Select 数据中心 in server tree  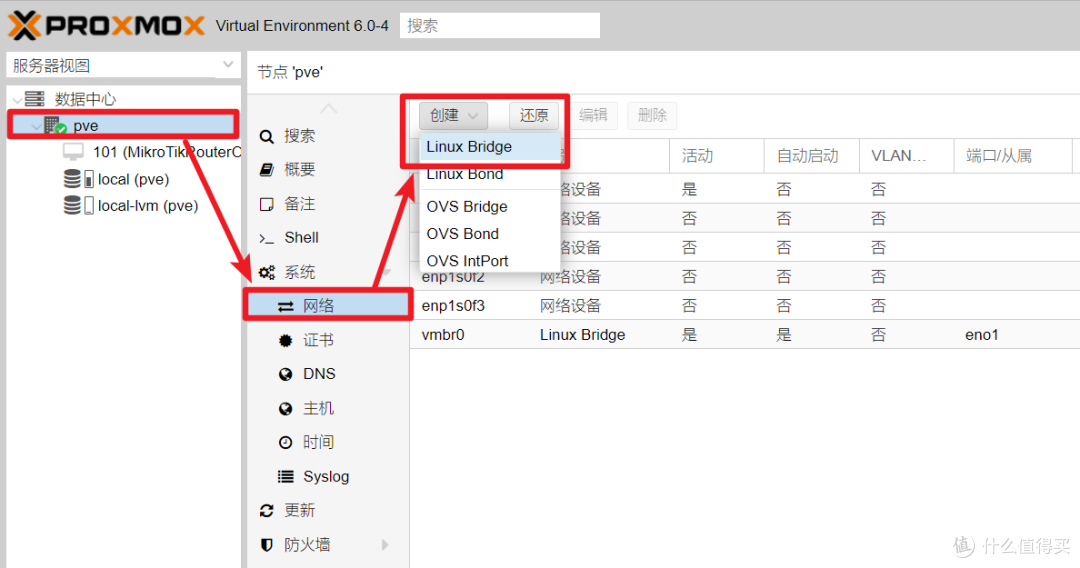[85, 98]
